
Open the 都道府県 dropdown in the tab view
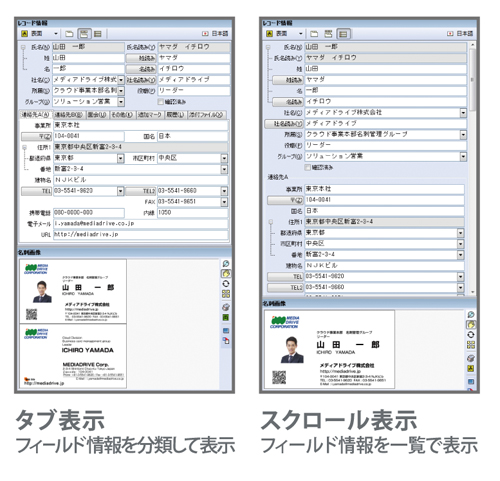(x=121, y=158)
